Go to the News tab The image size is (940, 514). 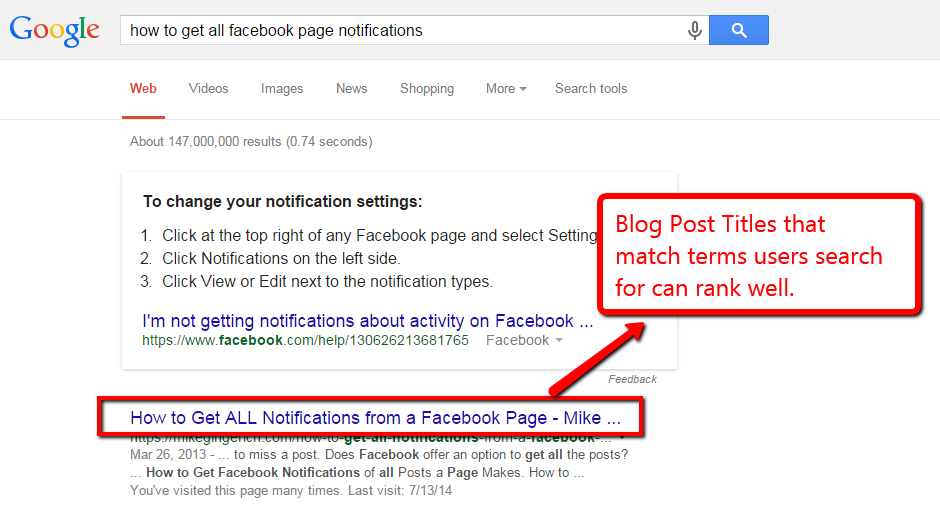click(x=351, y=89)
